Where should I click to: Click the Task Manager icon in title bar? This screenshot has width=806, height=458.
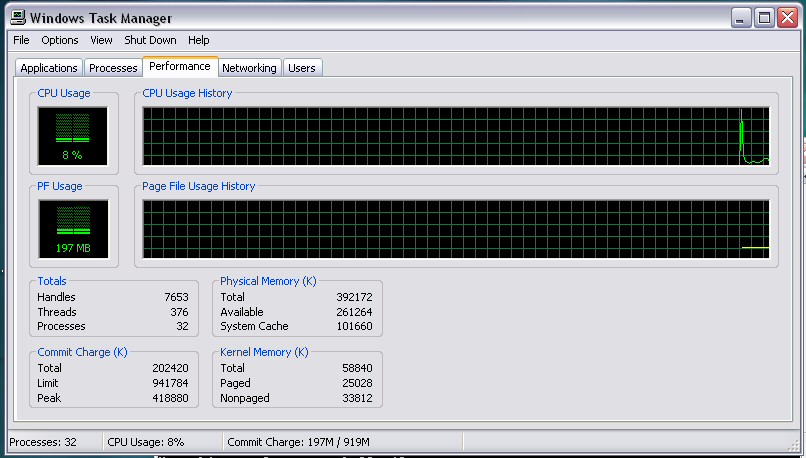point(16,17)
